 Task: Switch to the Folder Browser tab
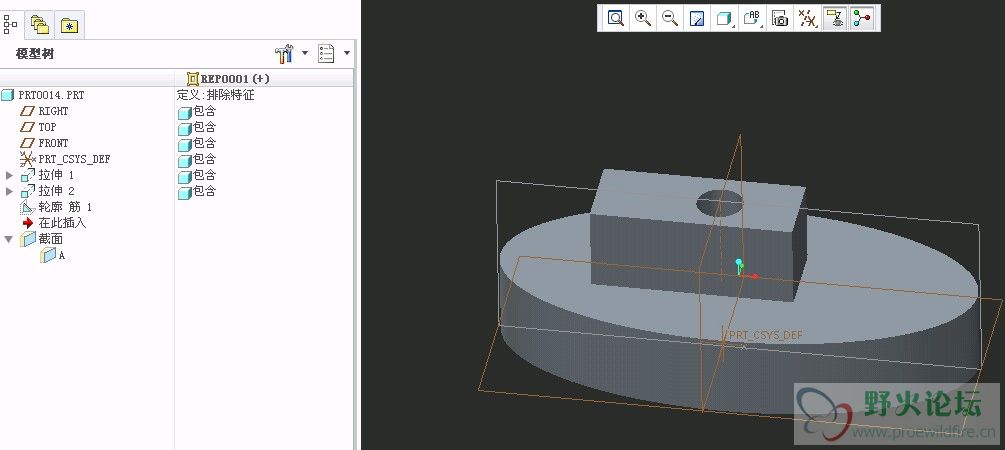click(40, 25)
